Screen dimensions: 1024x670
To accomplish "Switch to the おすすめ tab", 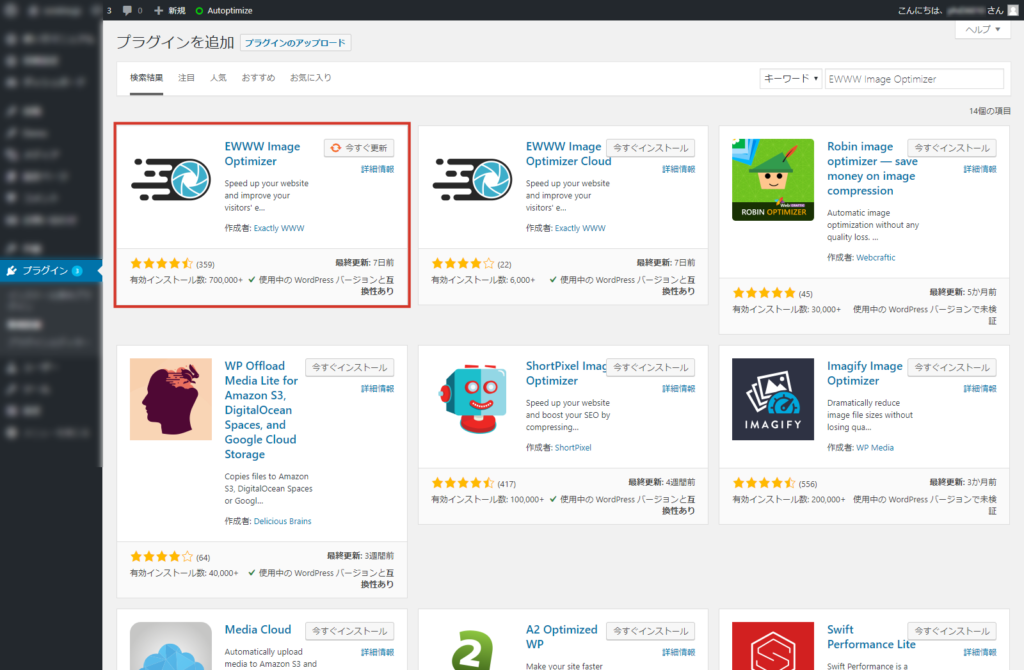I will click(259, 78).
